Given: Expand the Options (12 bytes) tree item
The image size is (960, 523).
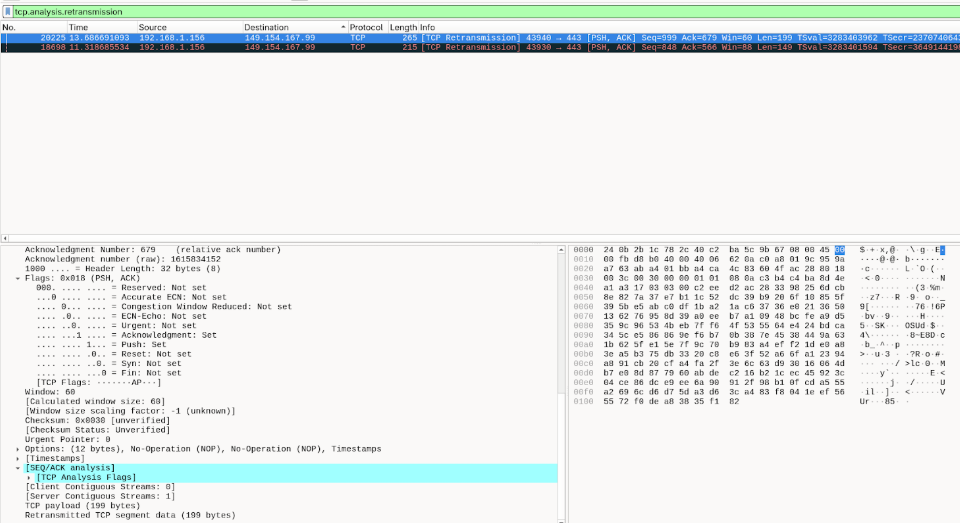Looking at the screenshot, I should [x=18, y=449].
